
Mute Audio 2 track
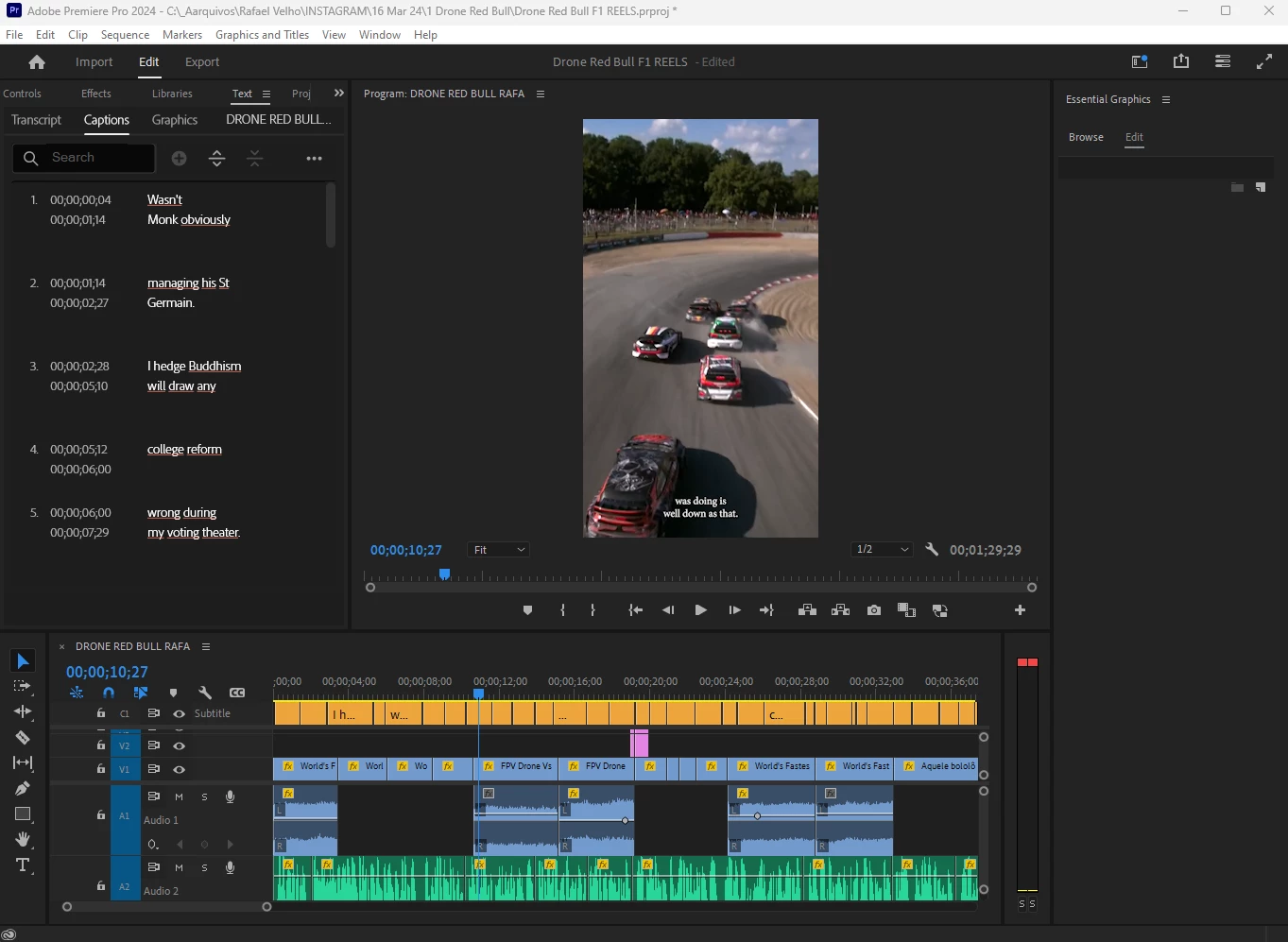point(179,867)
